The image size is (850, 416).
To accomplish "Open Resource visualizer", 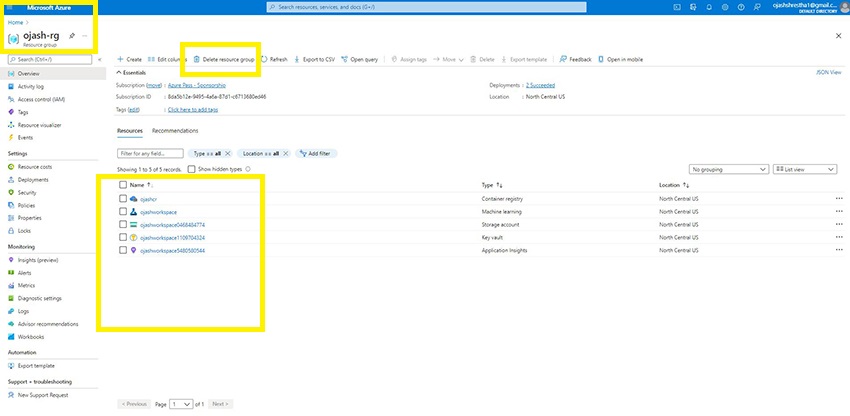I will 40,125.
